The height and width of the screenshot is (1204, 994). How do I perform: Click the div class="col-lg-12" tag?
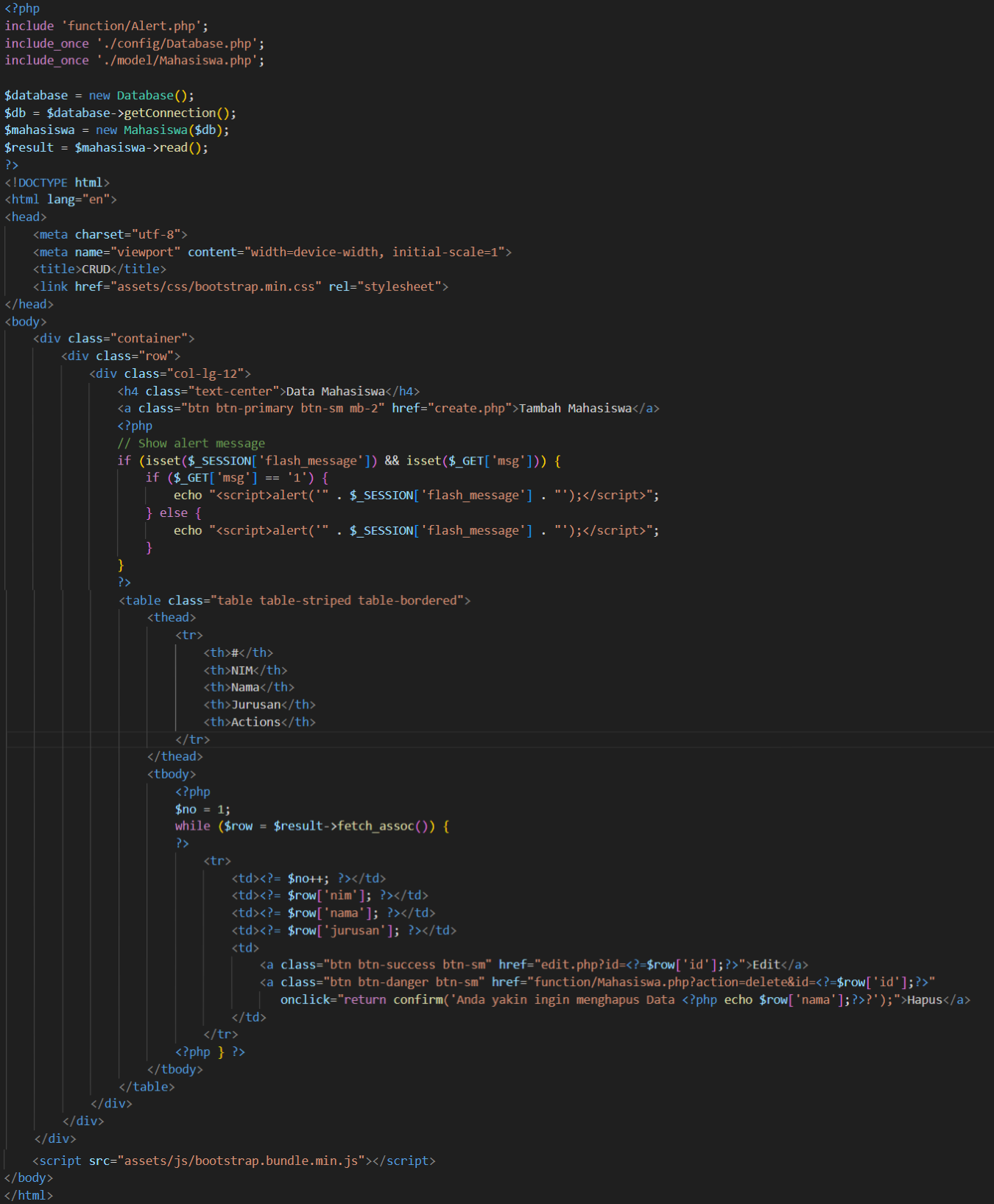click(170, 374)
